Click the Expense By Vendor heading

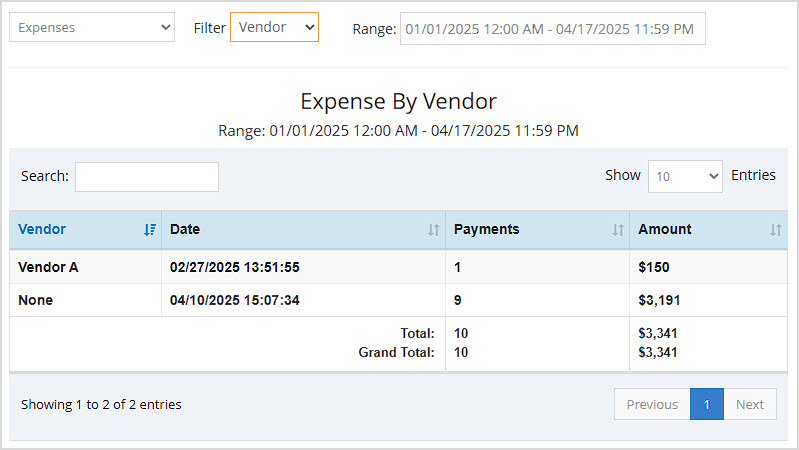[398, 101]
